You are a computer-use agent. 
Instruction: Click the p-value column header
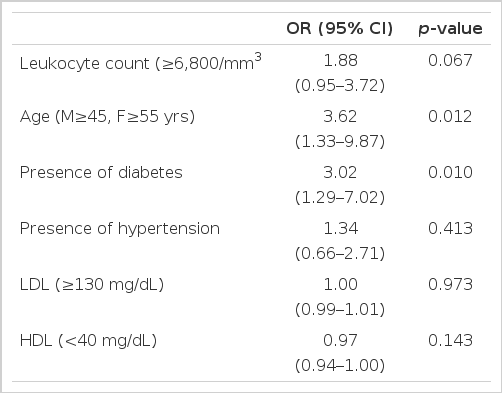[450, 29]
